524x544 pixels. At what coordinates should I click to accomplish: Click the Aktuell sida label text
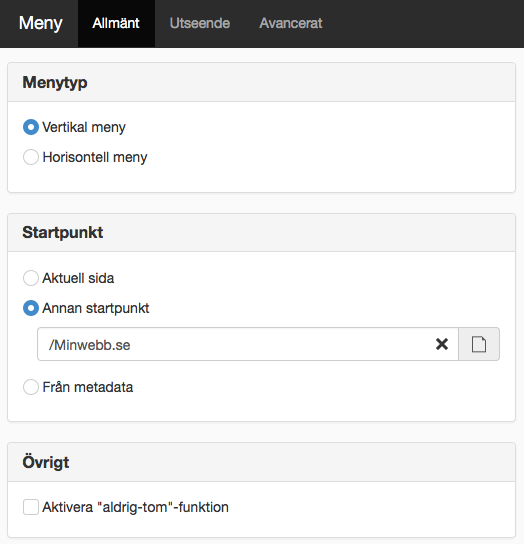(x=78, y=278)
